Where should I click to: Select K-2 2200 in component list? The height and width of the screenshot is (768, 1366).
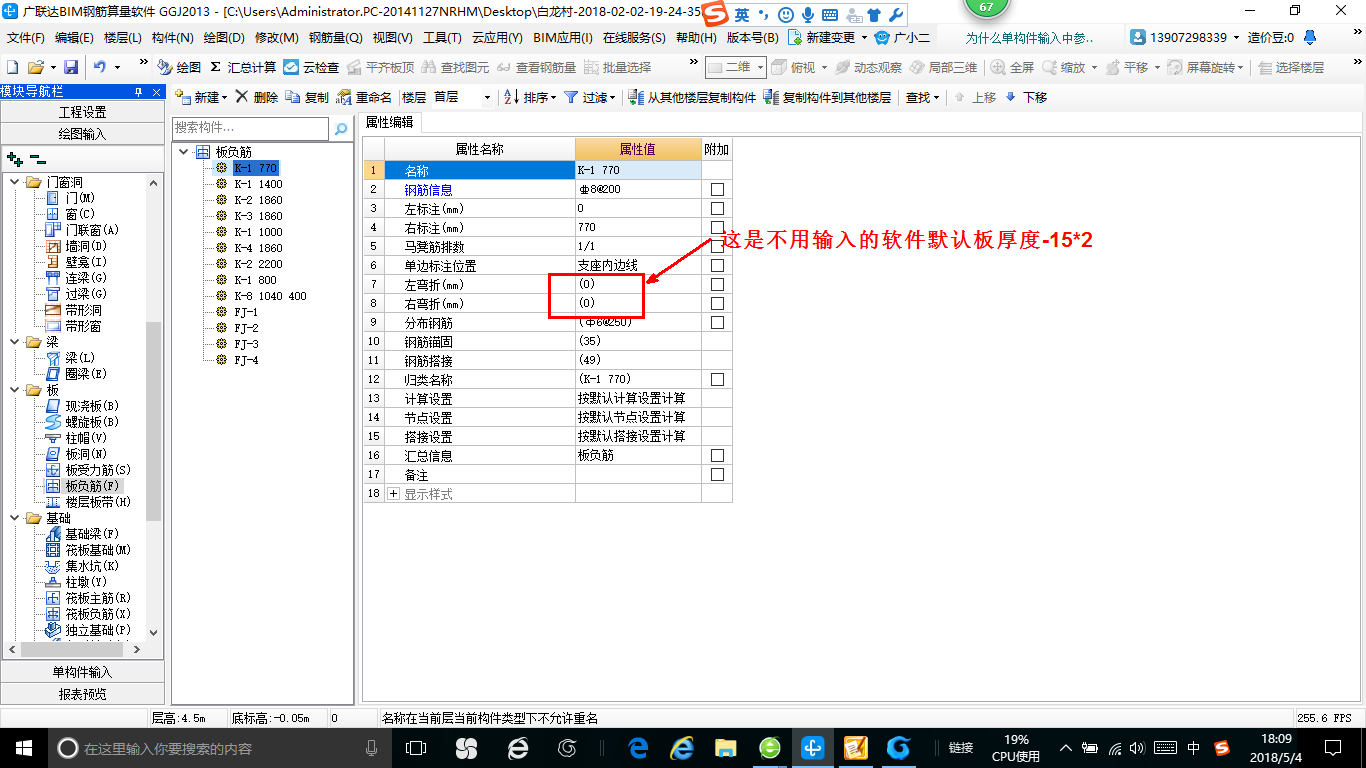pos(258,264)
